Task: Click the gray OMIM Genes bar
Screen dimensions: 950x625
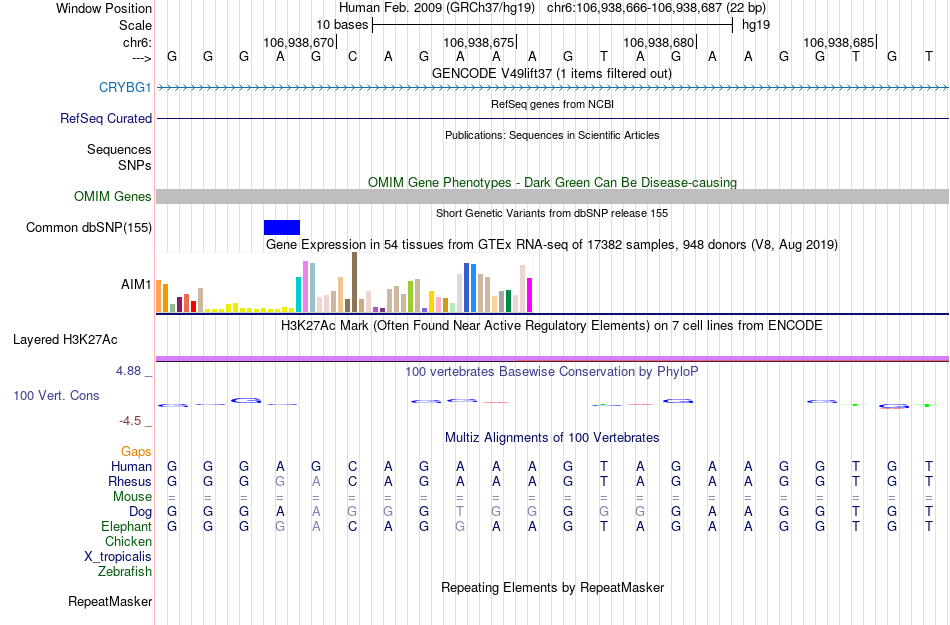Action: point(553,196)
